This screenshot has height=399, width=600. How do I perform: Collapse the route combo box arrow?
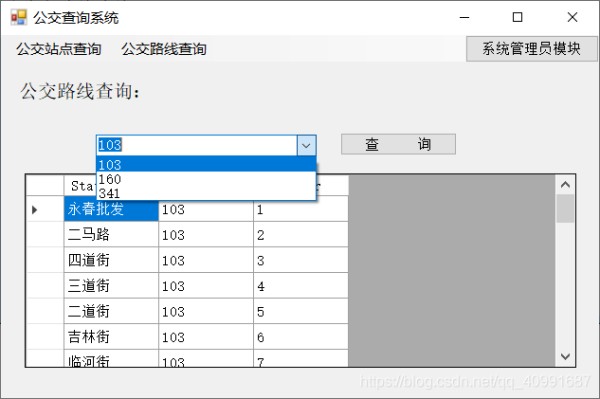click(x=306, y=145)
